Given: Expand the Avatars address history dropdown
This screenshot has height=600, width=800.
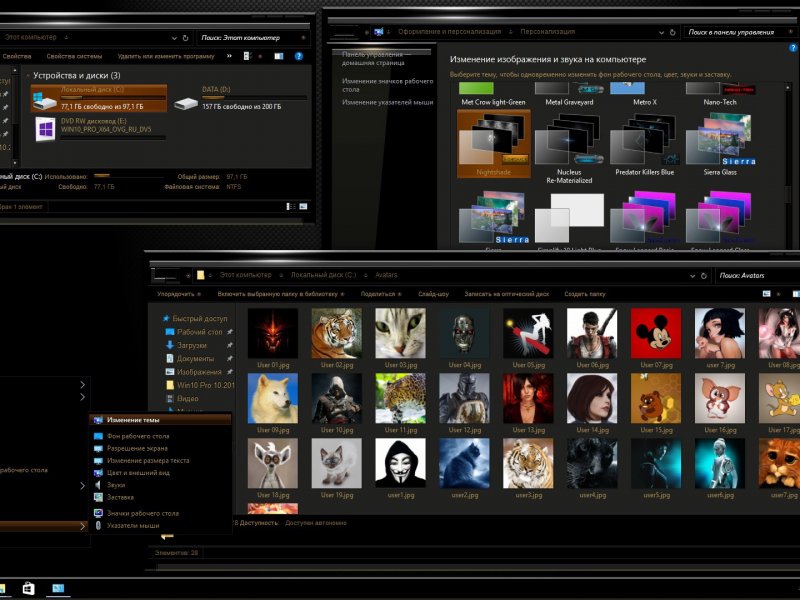Looking at the screenshot, I should coord(692,276).
